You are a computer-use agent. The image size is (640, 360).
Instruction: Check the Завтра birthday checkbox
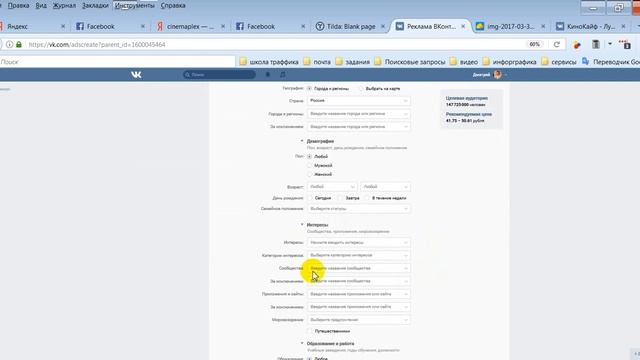[340, 198]
